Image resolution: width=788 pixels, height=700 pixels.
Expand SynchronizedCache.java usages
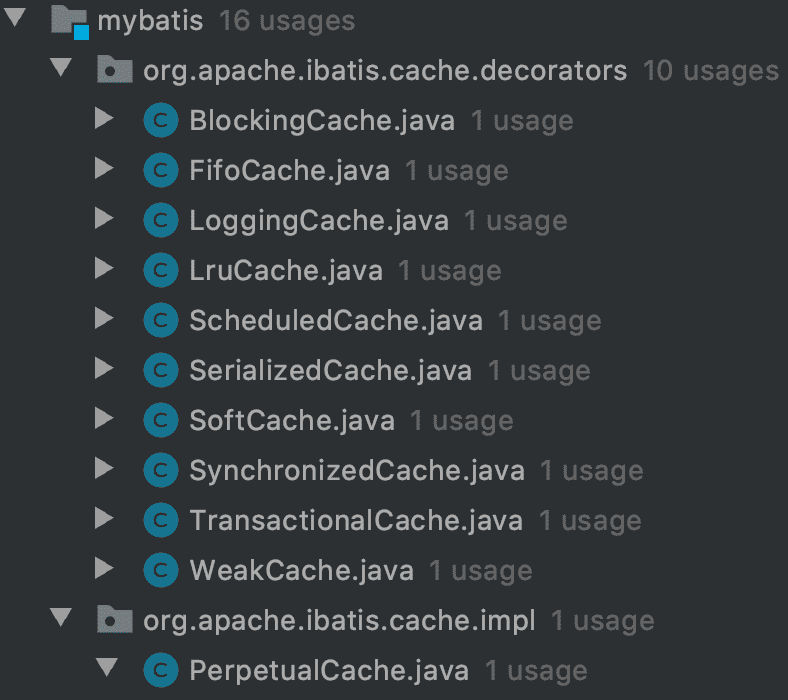(104, 468)
